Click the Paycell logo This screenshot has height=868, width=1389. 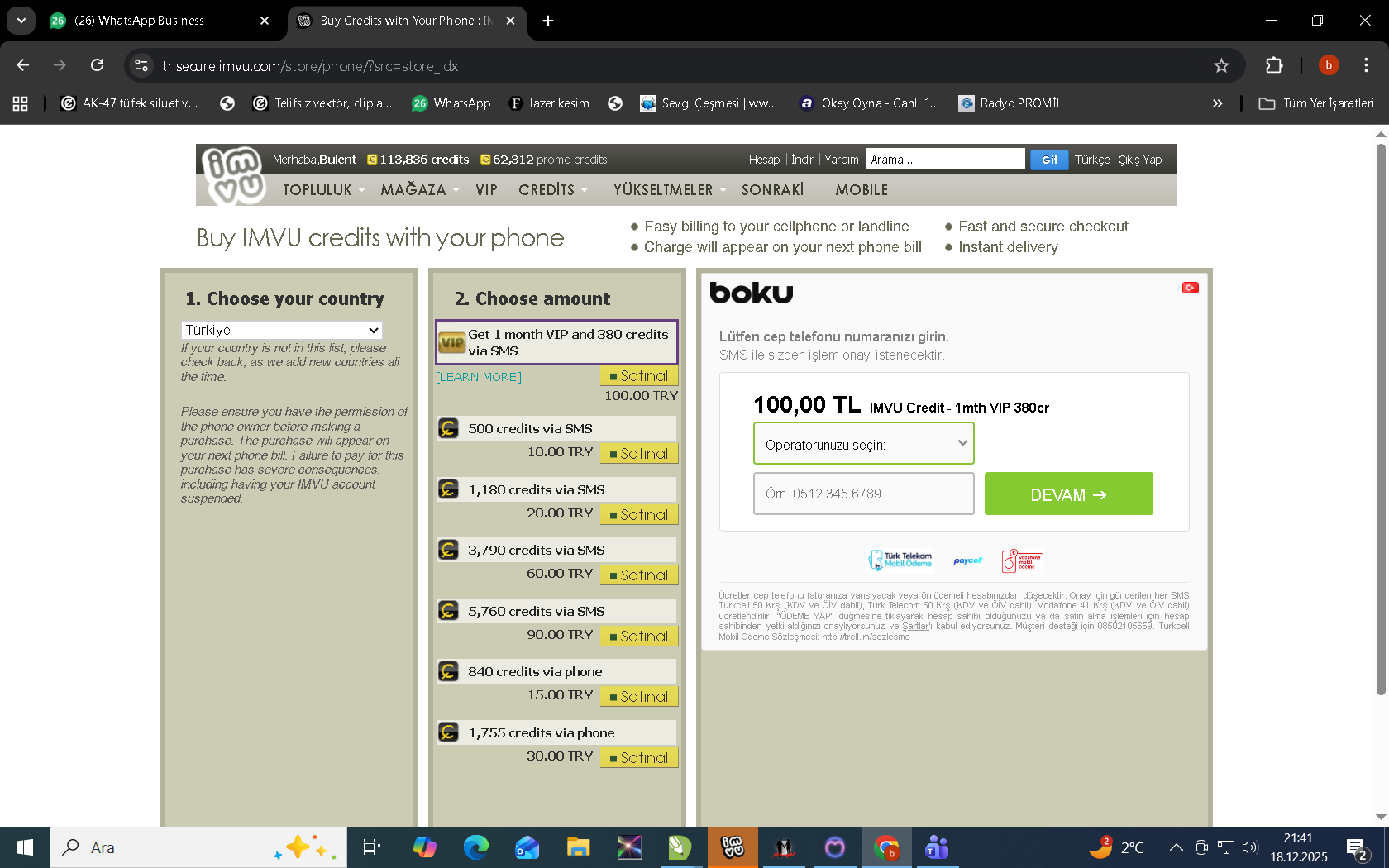967,560
